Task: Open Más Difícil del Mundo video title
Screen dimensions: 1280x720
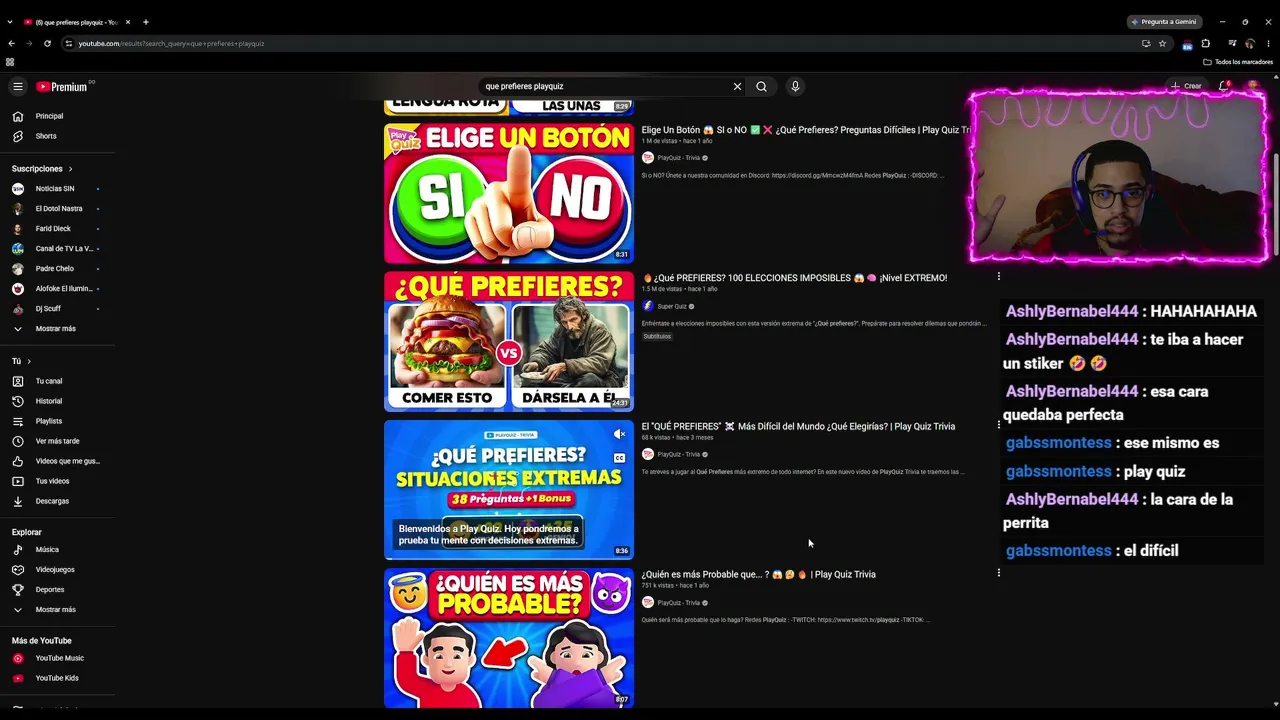Action: 798,427
